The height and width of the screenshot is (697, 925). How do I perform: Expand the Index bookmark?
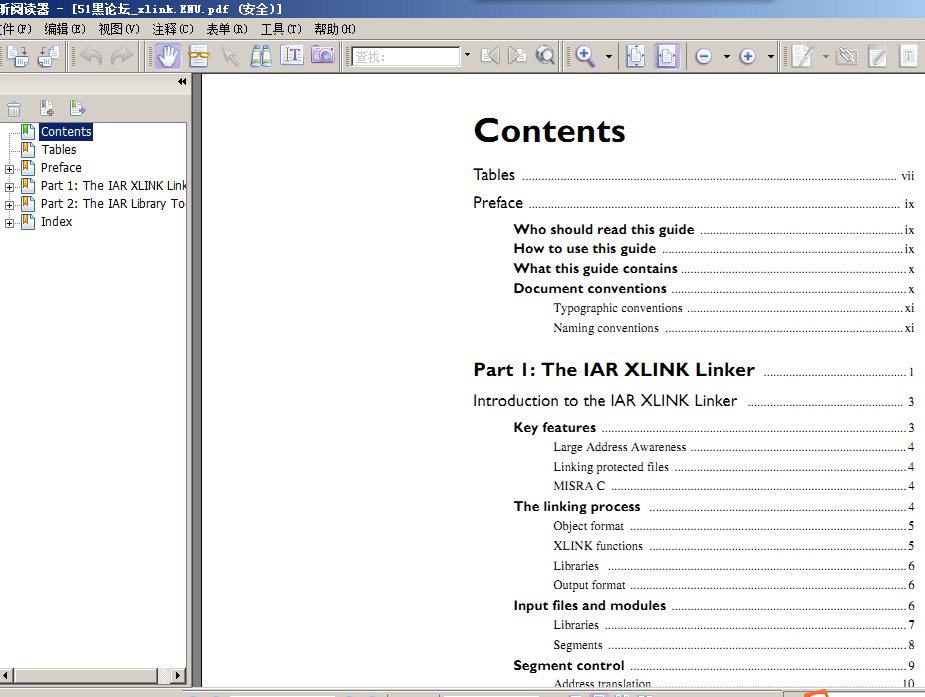(9, 223)
